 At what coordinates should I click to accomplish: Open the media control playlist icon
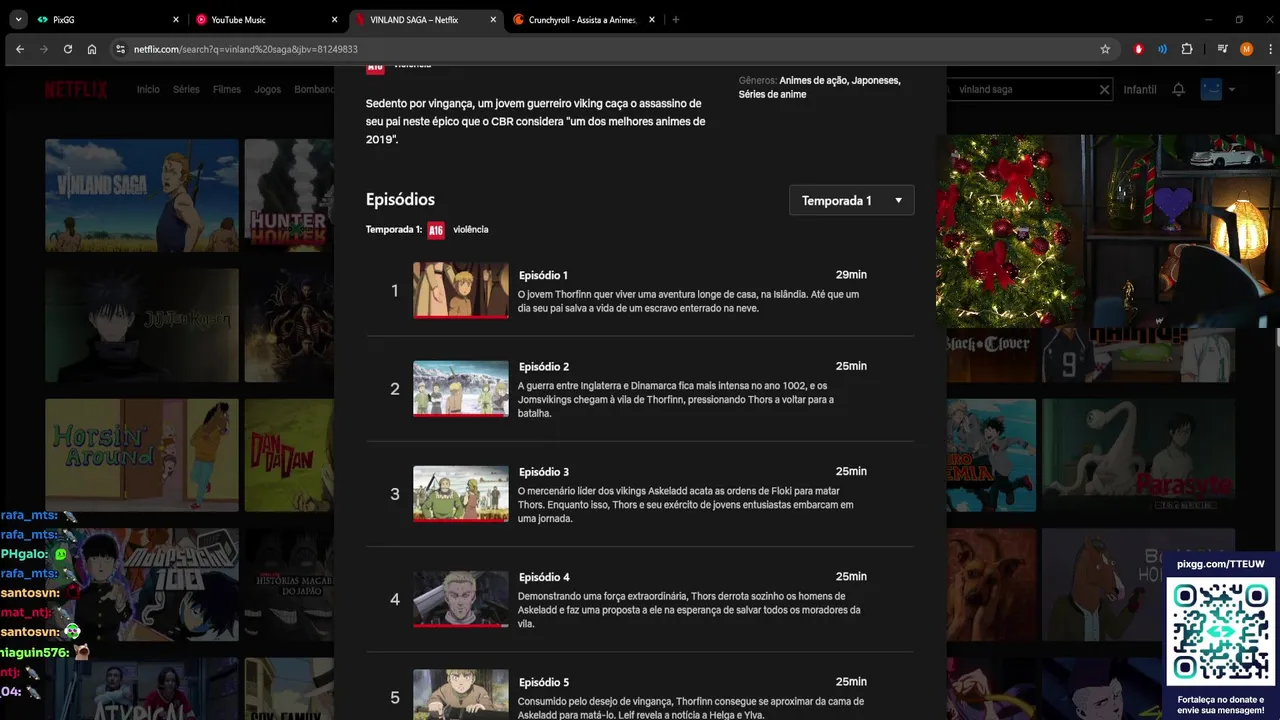(x=1222, y=49)
